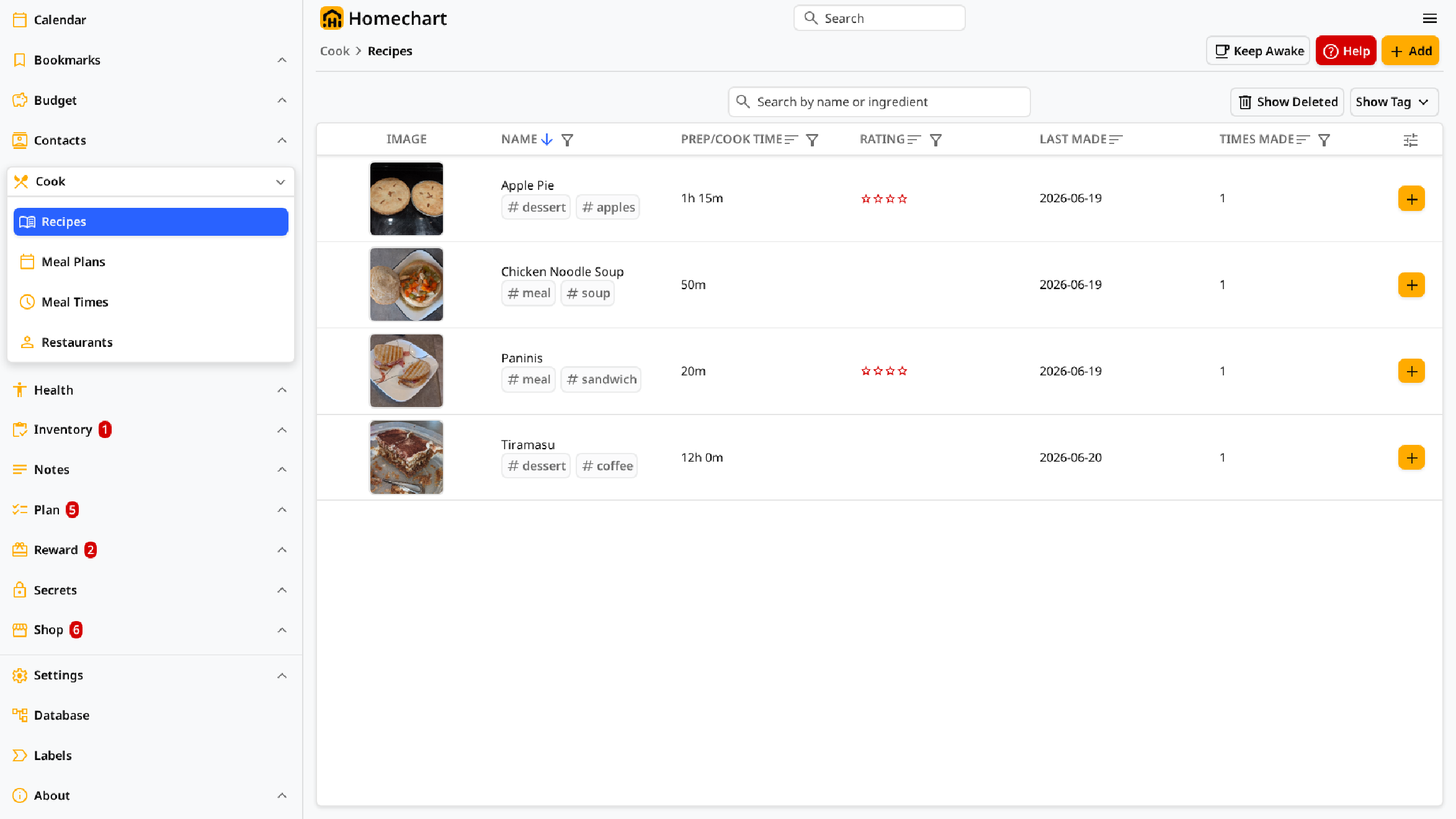Filter Prep/Cook Time funnel icon

tap(812, 140)
